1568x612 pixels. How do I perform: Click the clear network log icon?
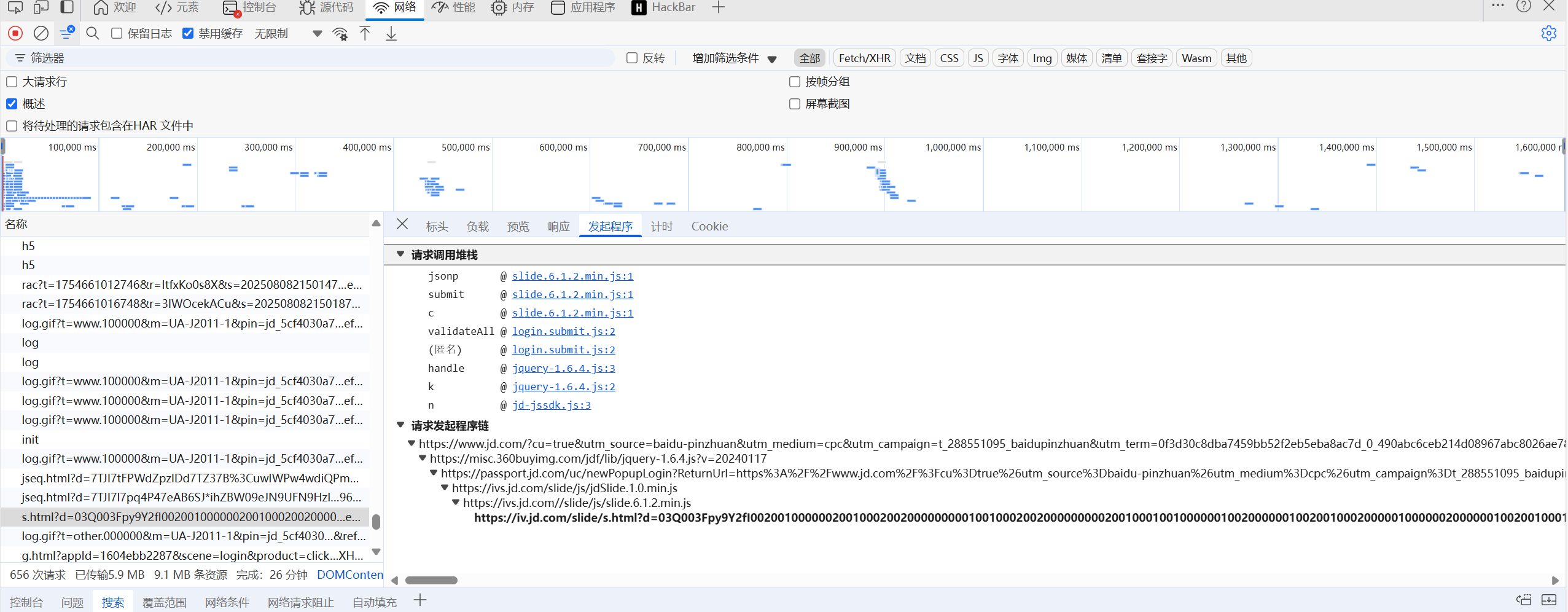[x=41, y=33]
